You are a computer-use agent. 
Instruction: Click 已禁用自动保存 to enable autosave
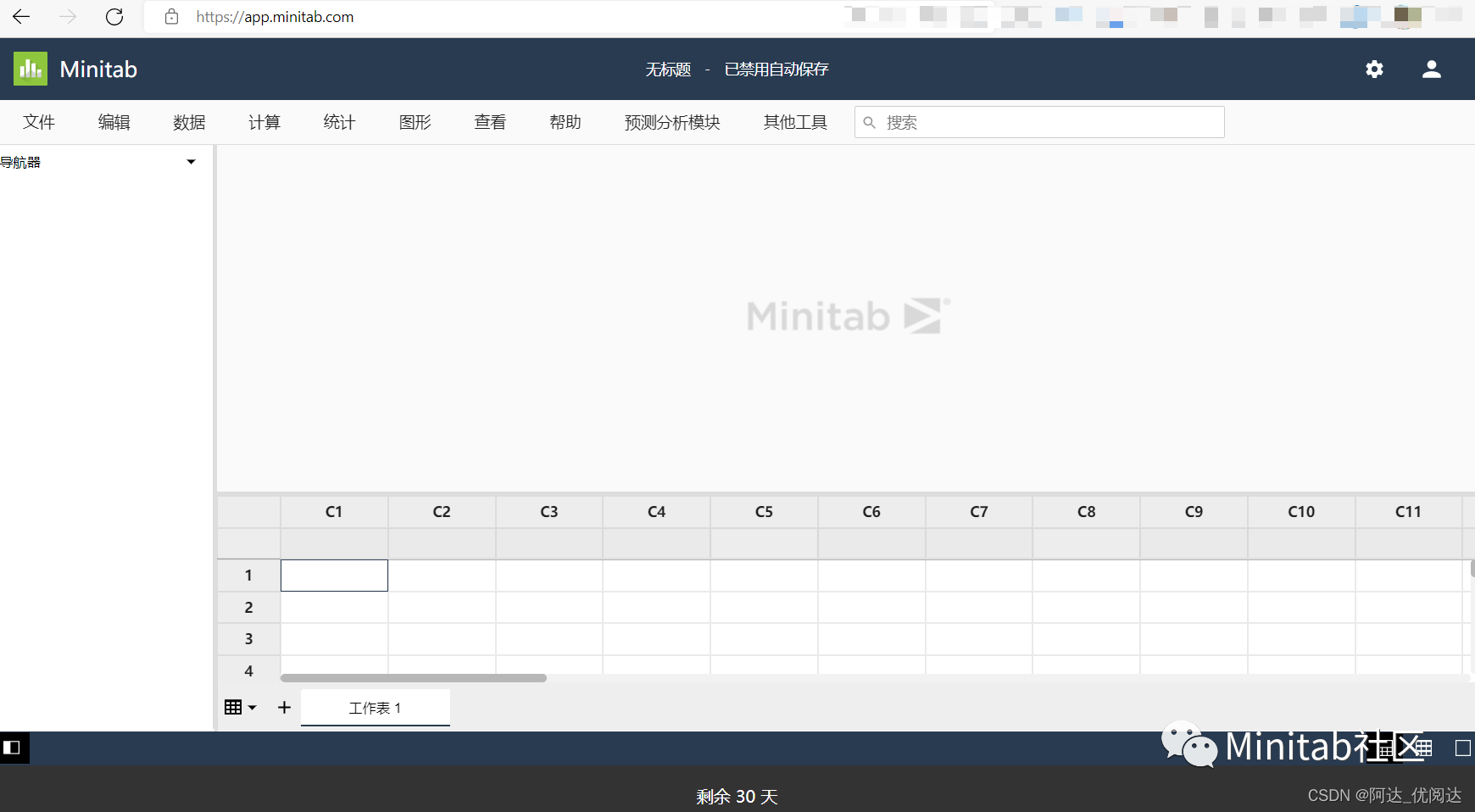tap(776, 69)
